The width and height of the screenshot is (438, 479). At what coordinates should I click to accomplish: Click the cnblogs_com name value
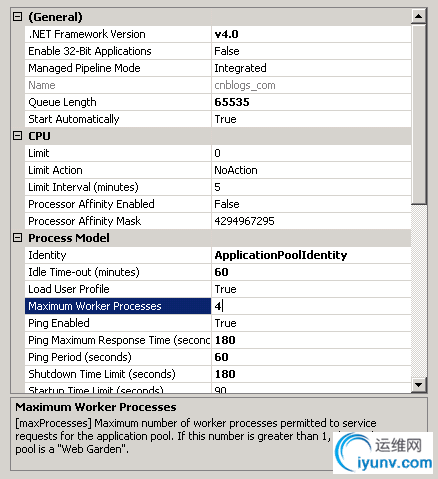(x=311, y=85)
